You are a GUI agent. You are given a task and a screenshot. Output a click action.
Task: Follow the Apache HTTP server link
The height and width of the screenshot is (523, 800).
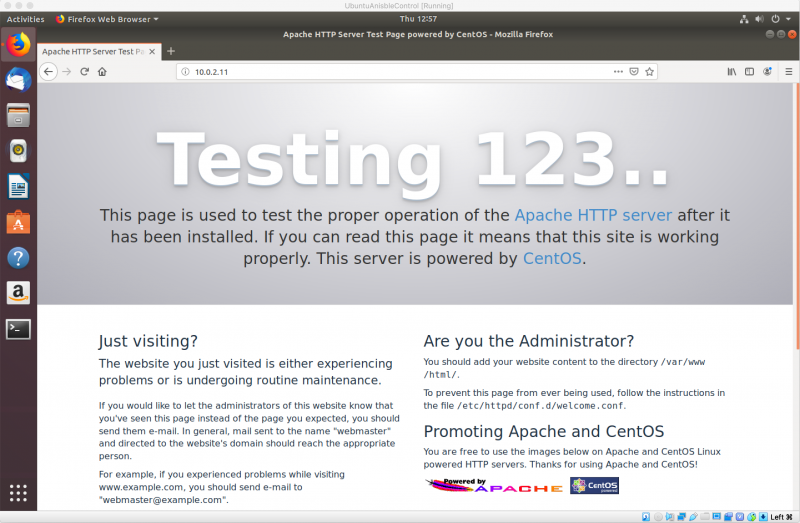pos(593,215)
